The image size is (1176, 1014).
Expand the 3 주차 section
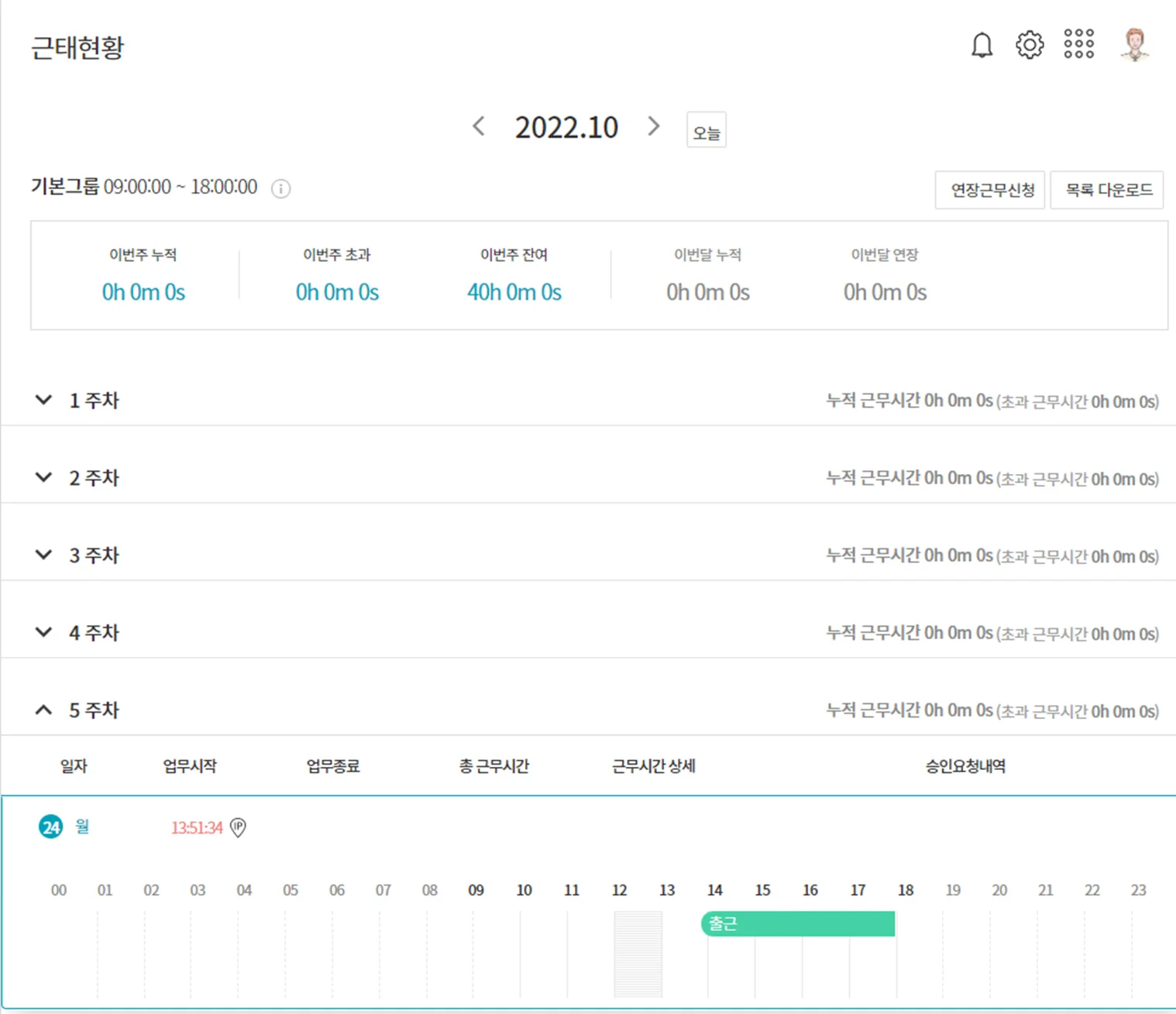coord(44,555)
